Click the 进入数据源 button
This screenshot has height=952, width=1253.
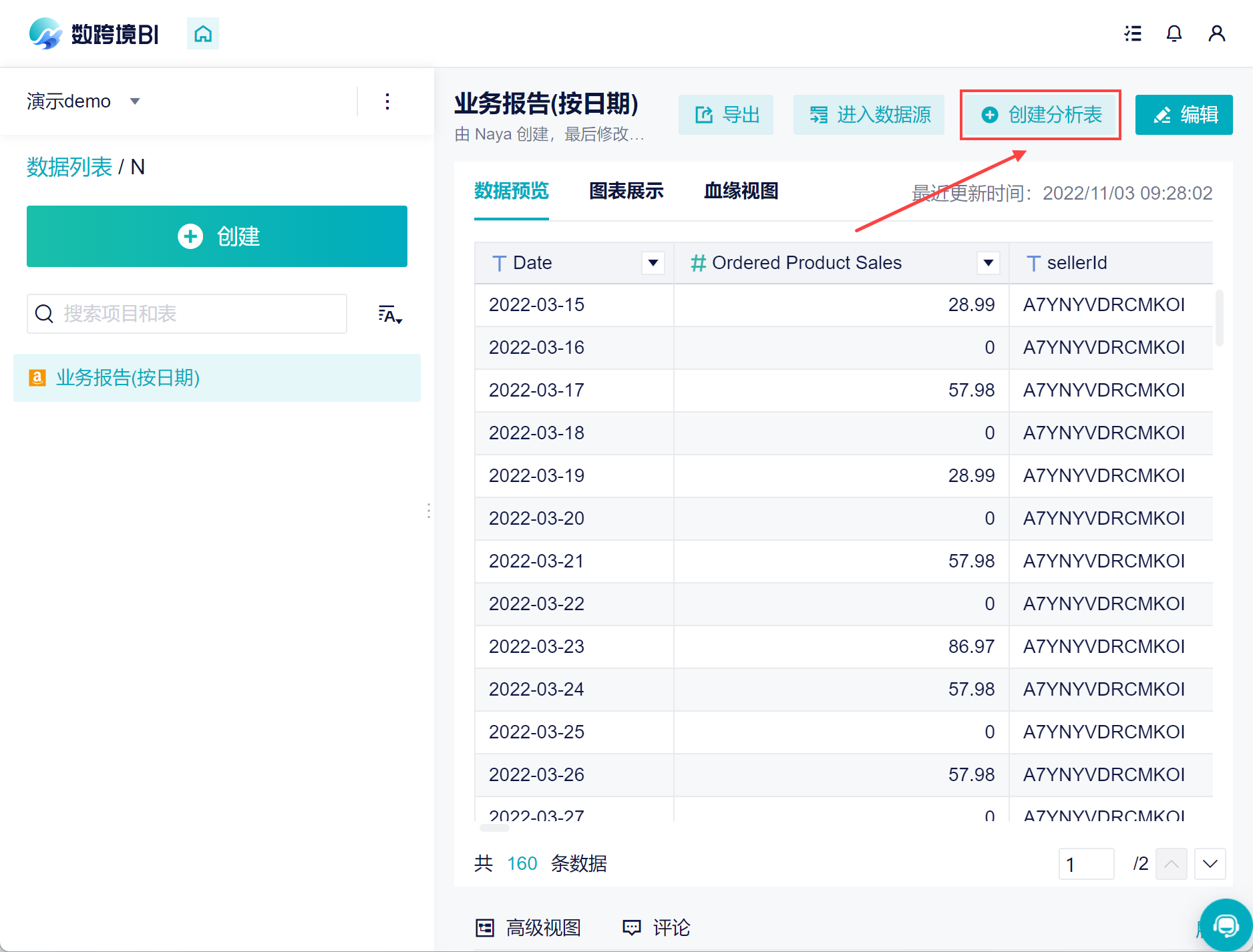pyautogui.click(x=869, y=115)
